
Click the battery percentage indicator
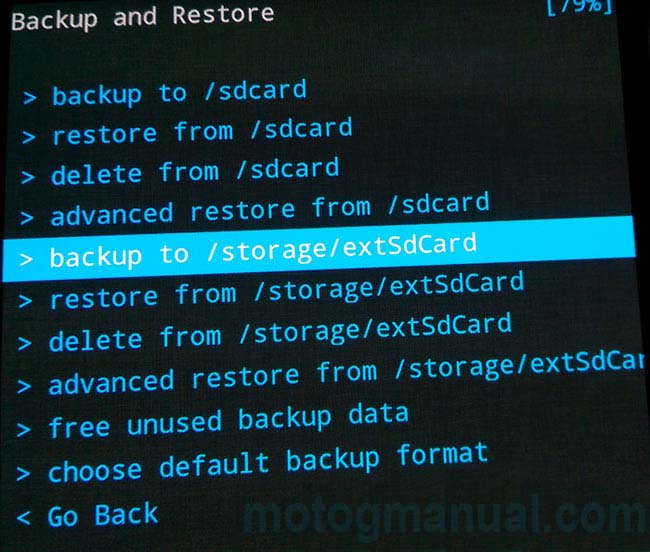(x=579, y=7)
